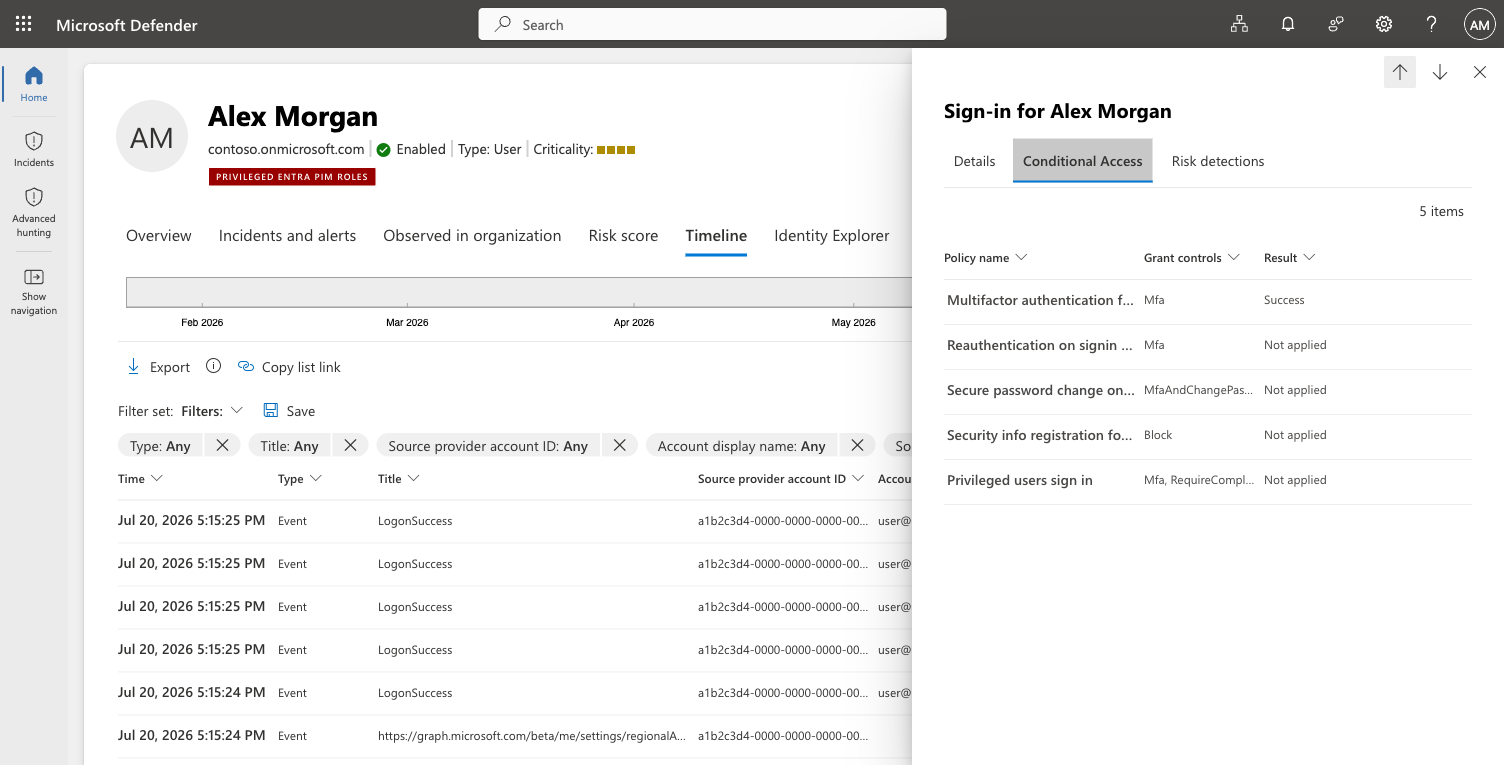This screenshot has width=1504, height=765.
Task: Select the 5:15:24 PM LogonSuccess event
Action: [x=515, y=693]
